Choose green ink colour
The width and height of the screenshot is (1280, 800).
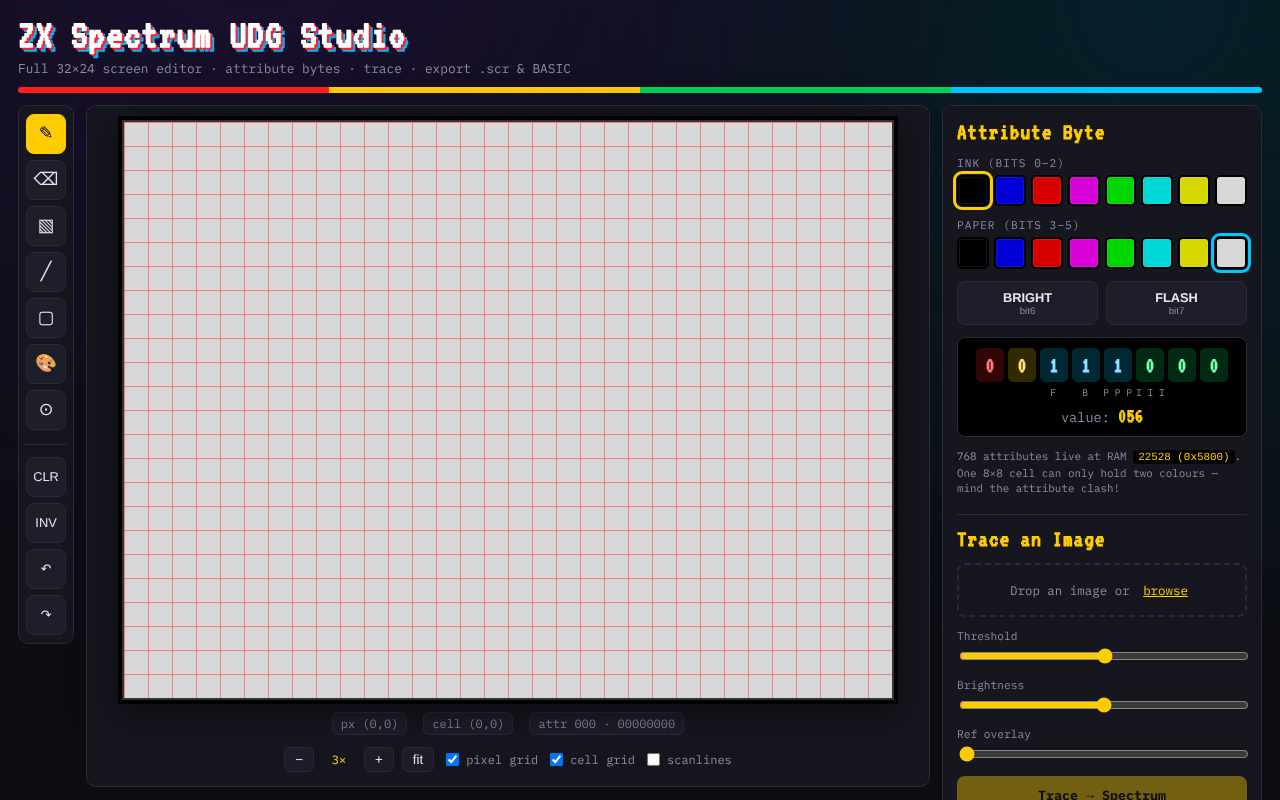click(1120, 190)
